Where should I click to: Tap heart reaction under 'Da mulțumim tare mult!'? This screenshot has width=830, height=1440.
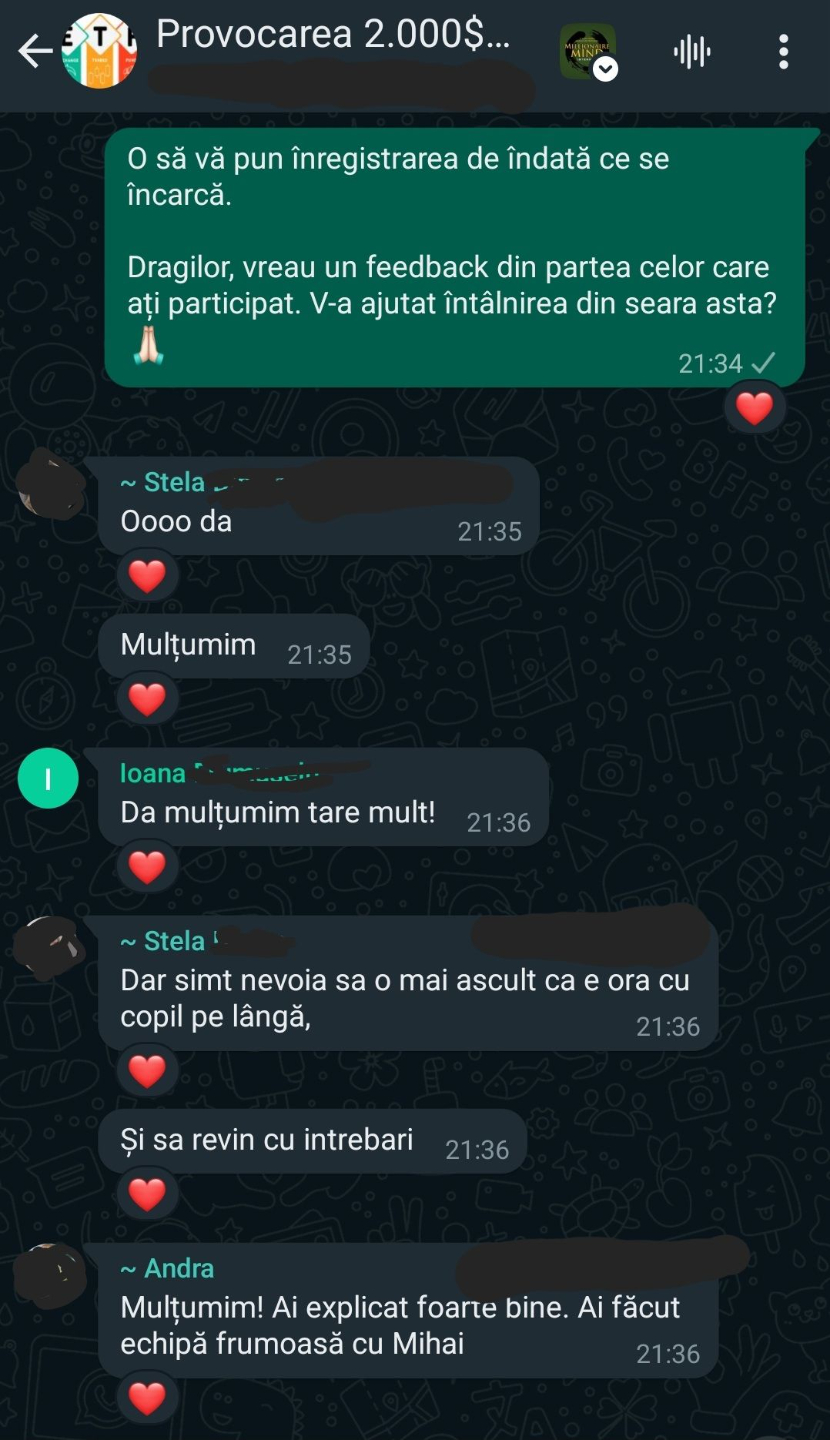click(x=147, y=867)
